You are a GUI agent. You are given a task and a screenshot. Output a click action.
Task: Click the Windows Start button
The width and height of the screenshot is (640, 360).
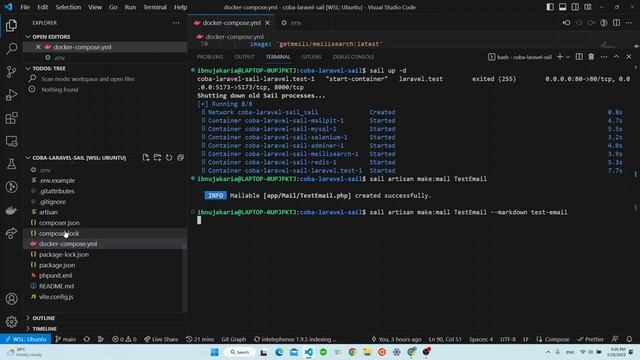coord(214,352)
